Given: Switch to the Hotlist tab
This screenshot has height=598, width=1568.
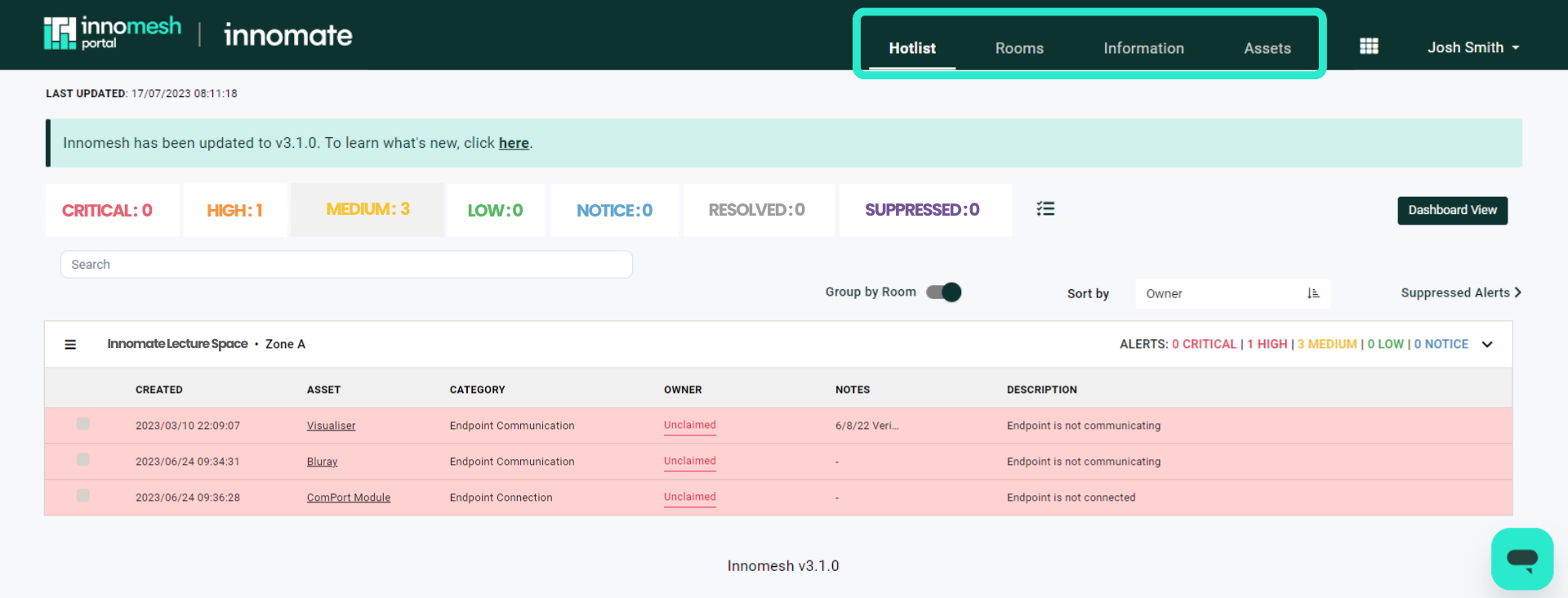Looking at the screenshot, I should [912, 48].
